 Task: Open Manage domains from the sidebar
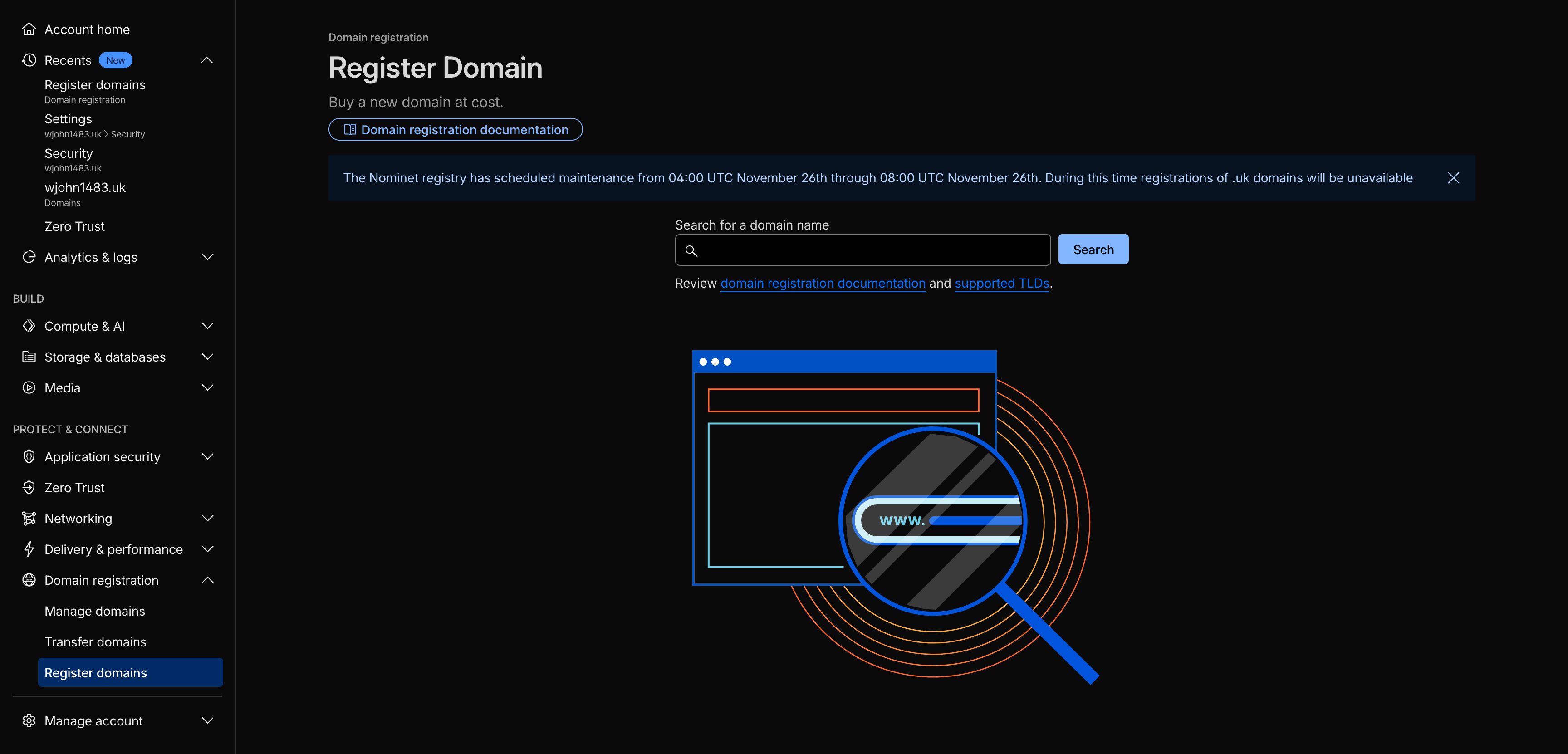click(x=95, y=611)
